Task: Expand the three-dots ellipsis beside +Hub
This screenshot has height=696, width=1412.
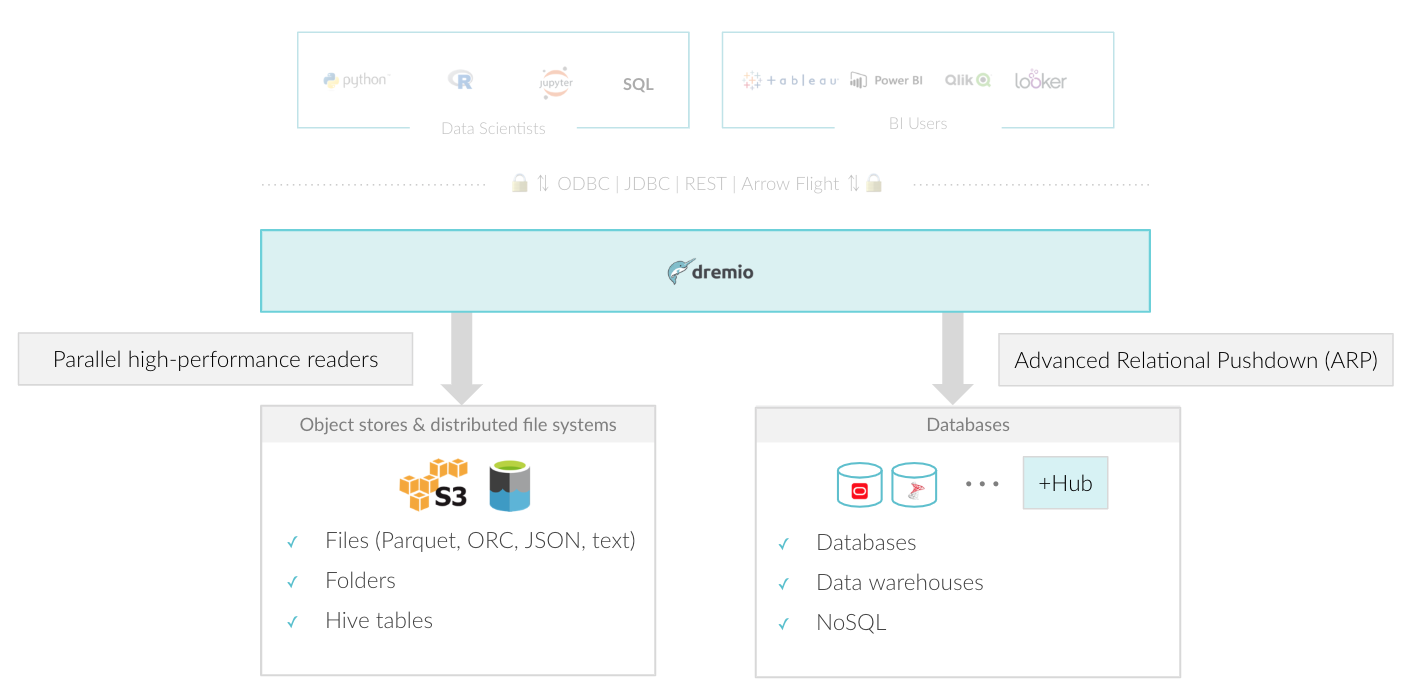Action: point(982,484)
